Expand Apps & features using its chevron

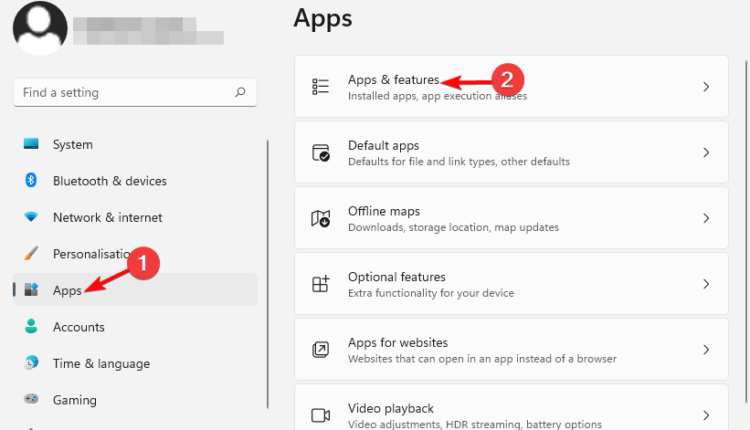pos(706,87)
